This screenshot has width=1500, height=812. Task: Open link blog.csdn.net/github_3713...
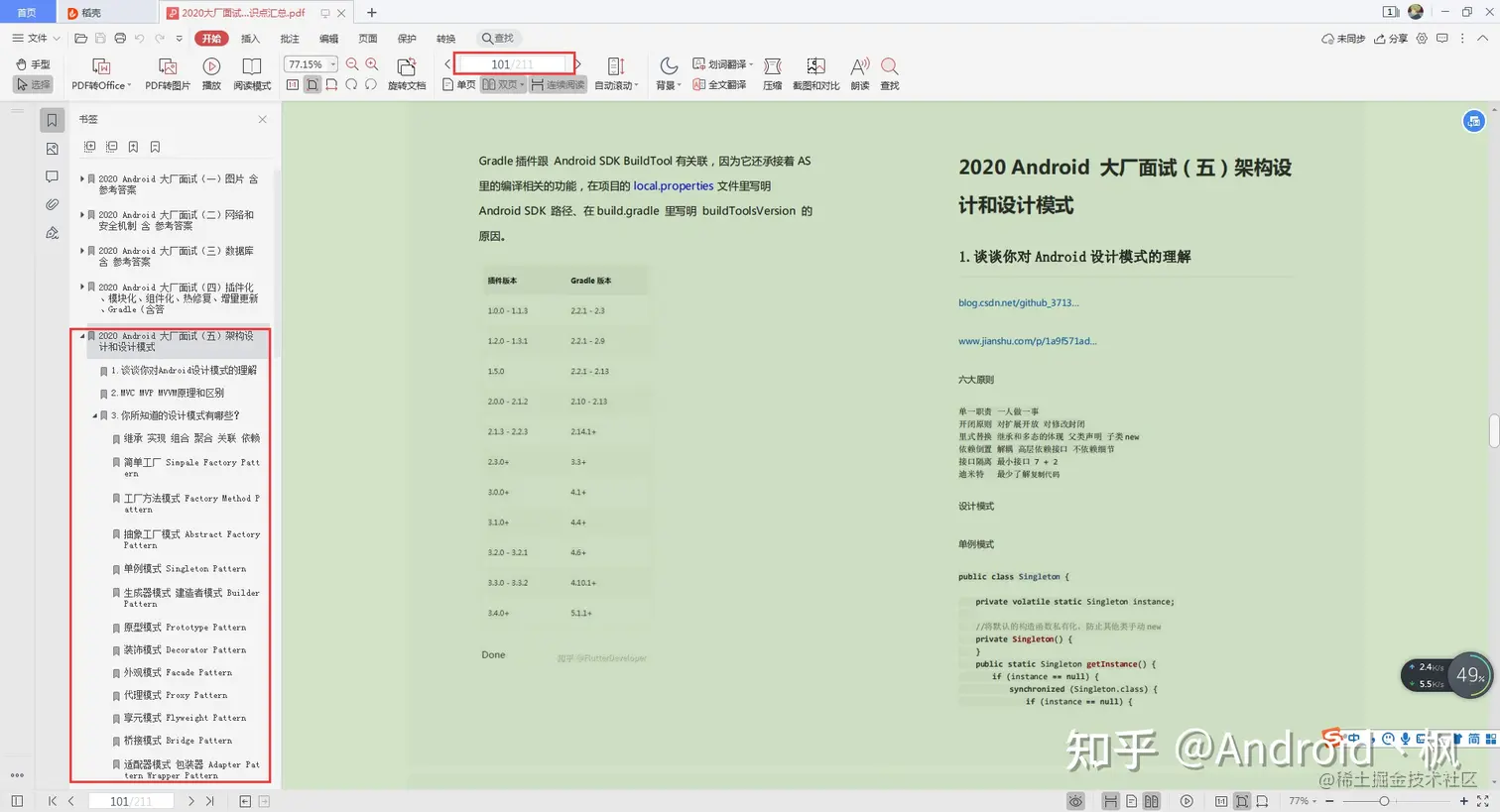pos(1018,302)
